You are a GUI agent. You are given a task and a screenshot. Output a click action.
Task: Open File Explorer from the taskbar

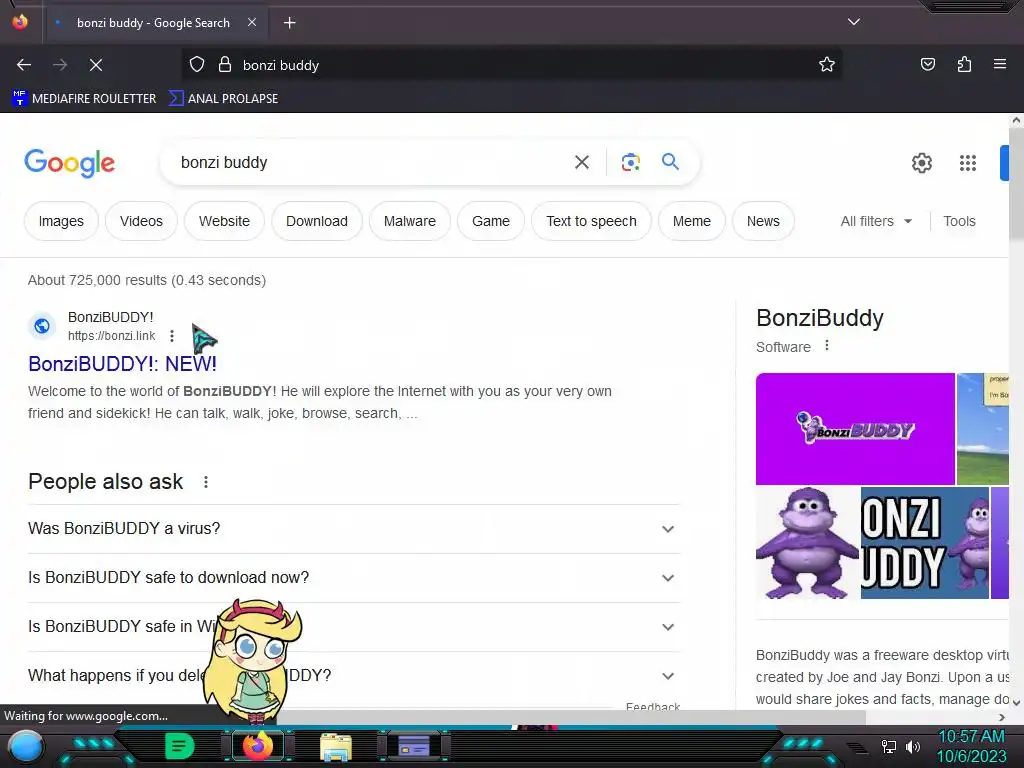(x=336, y=746)
